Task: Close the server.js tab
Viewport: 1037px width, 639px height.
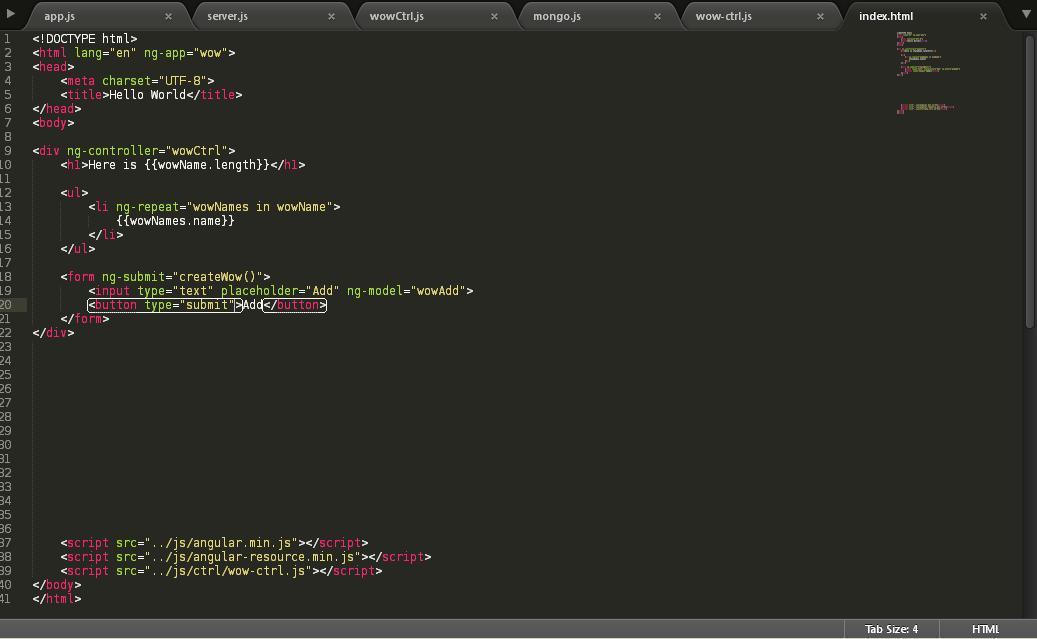Action: [331, 17]
